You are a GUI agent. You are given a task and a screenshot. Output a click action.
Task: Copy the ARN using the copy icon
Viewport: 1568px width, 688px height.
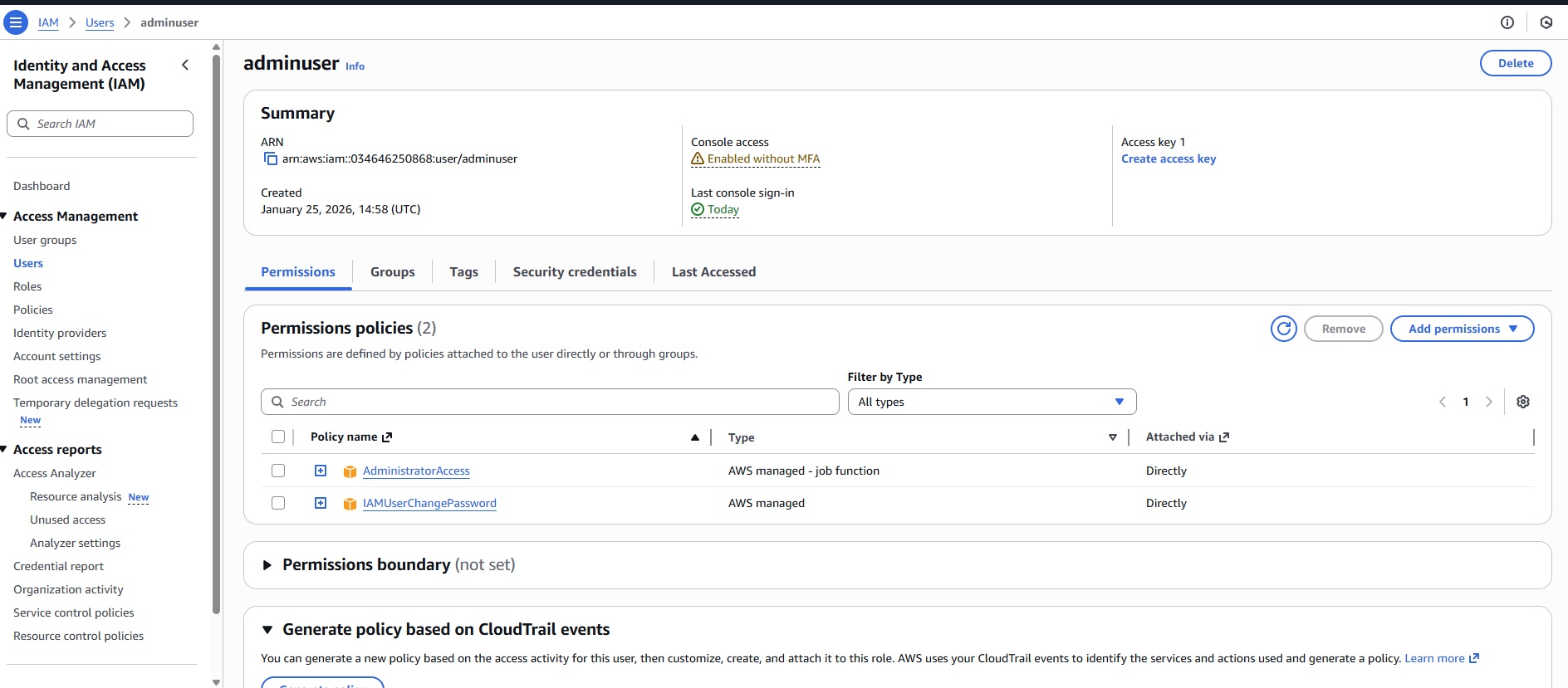click(x=270, y=159)
